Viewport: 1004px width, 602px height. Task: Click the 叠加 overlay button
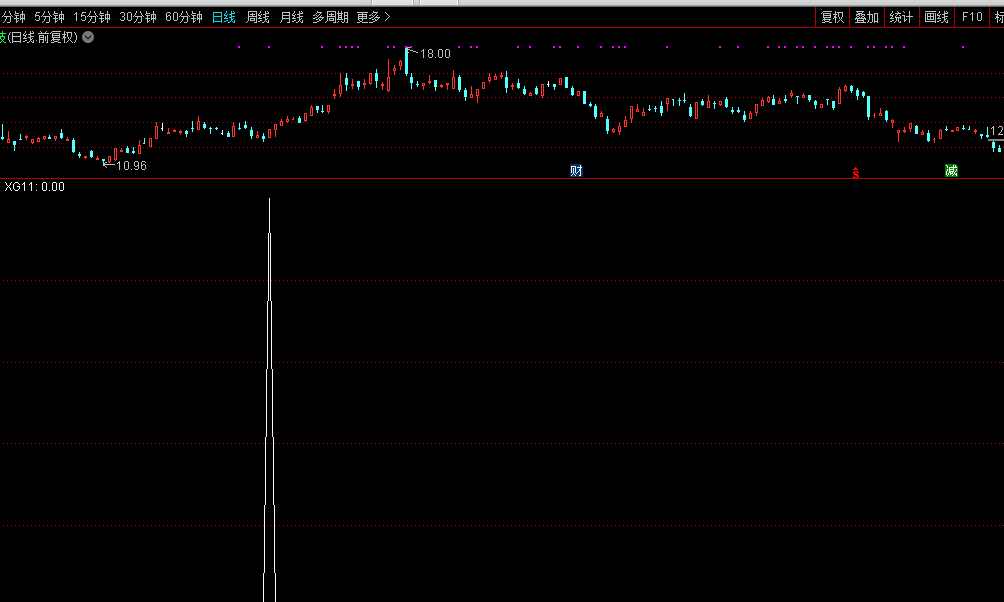tap(866, 17)
